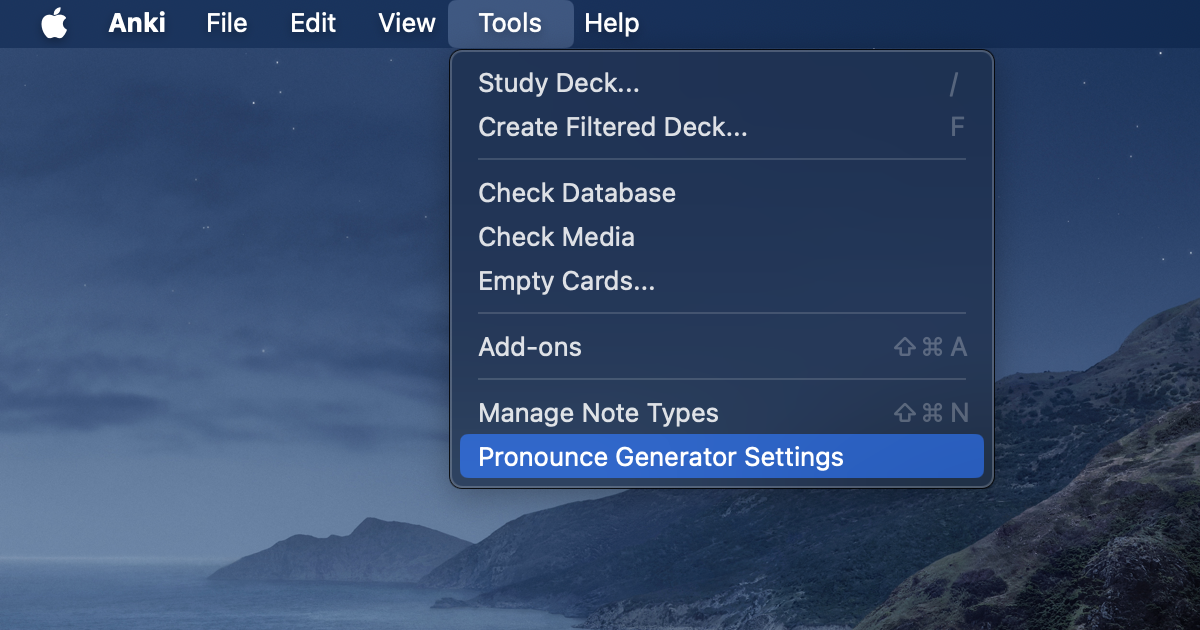Open the Edit menu
Screen dimensions: 1200x630
click(312, 23)
